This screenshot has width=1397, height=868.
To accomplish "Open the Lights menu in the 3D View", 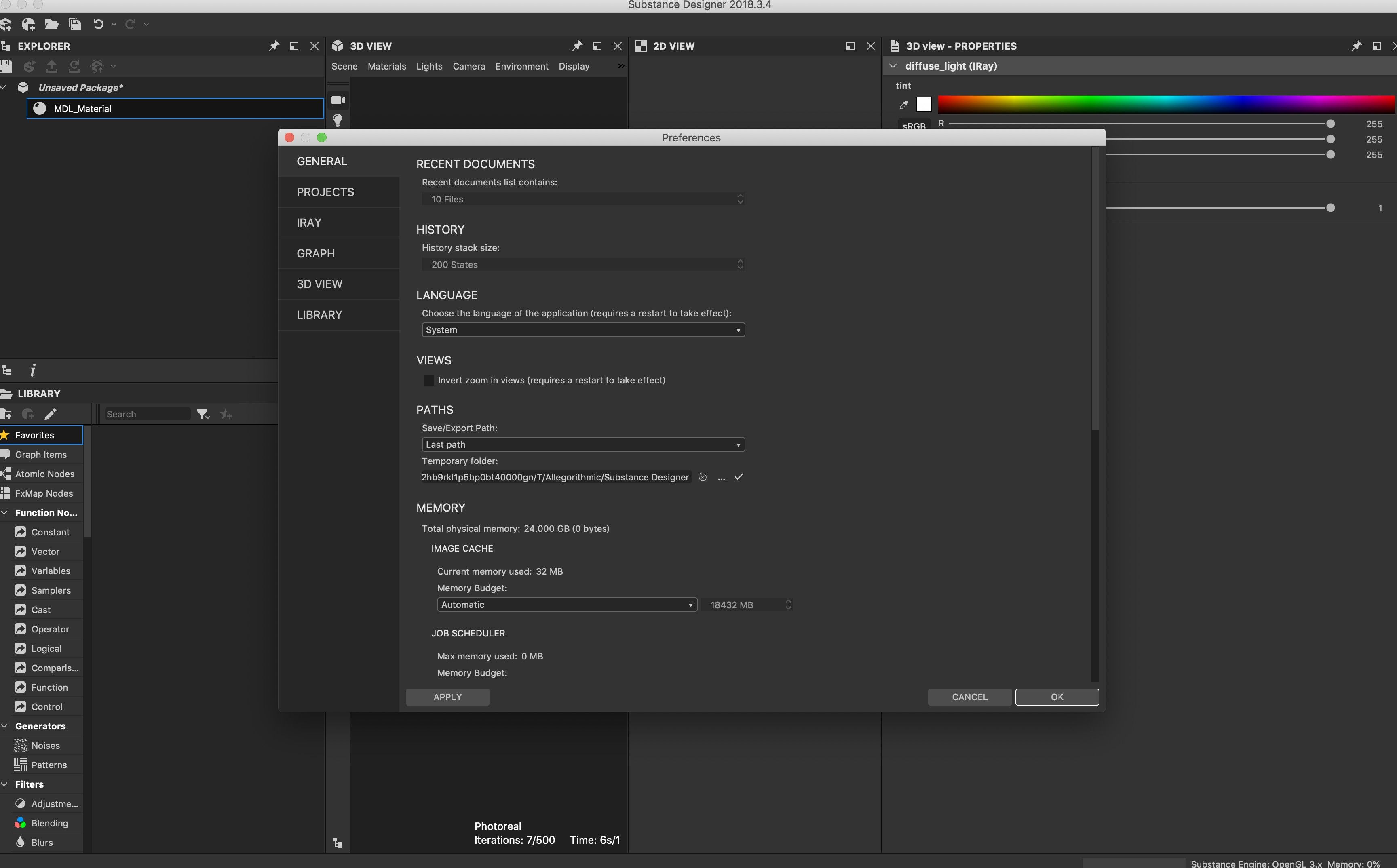I will click(x=430, y=67).
